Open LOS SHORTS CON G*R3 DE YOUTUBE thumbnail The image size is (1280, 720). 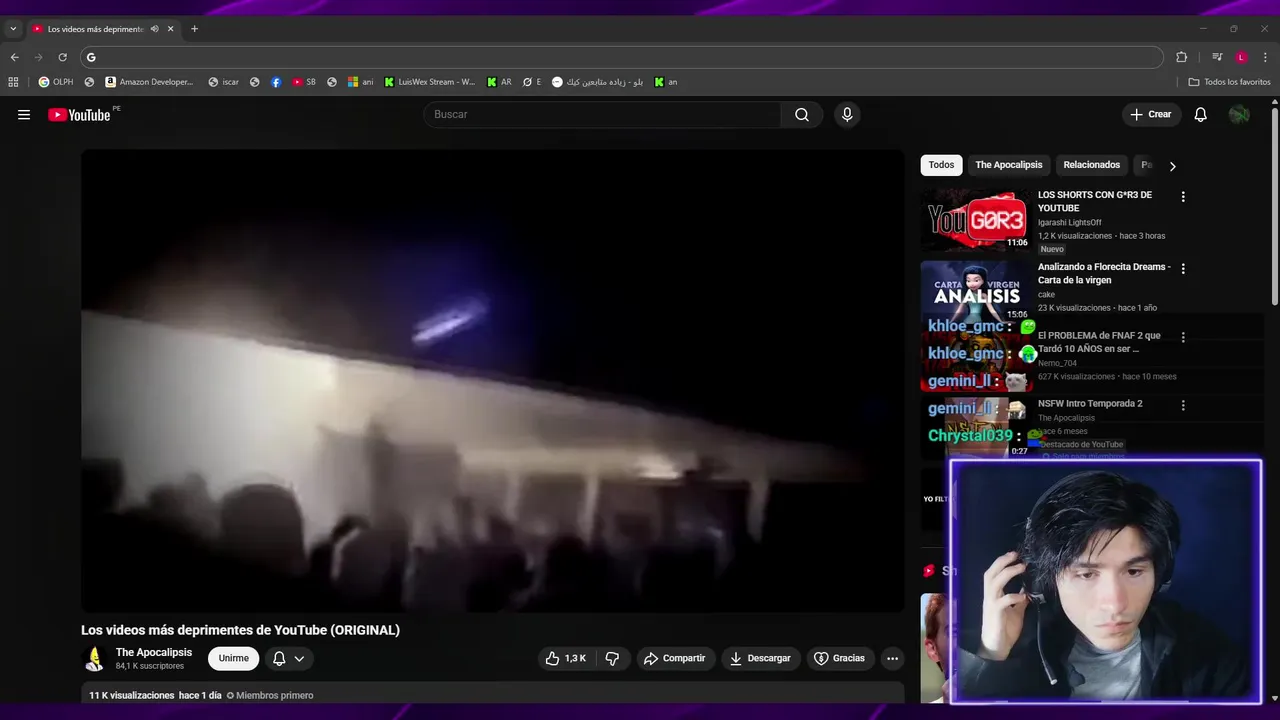click(975, 219)
